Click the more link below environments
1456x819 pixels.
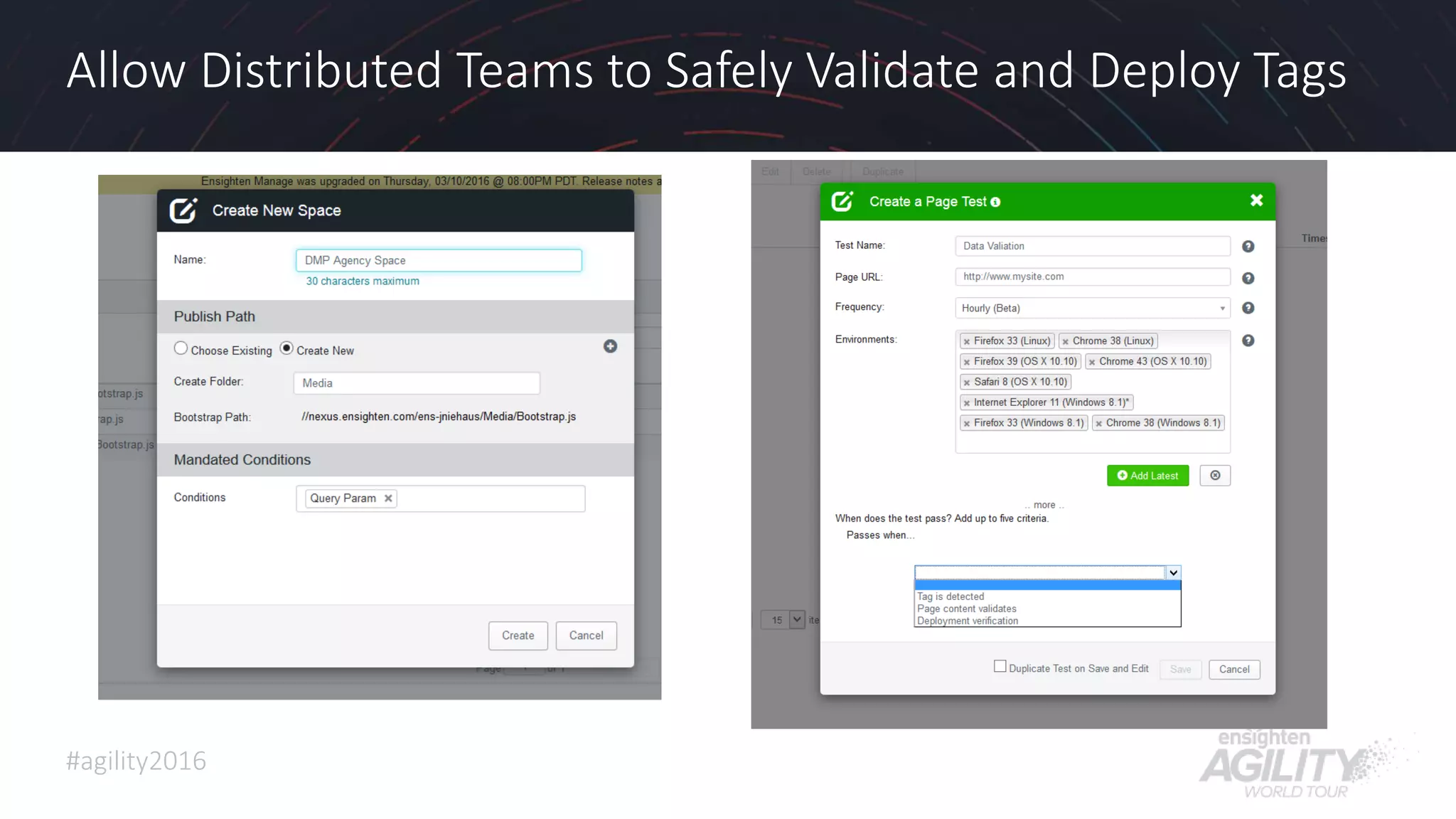[1044, 505]
